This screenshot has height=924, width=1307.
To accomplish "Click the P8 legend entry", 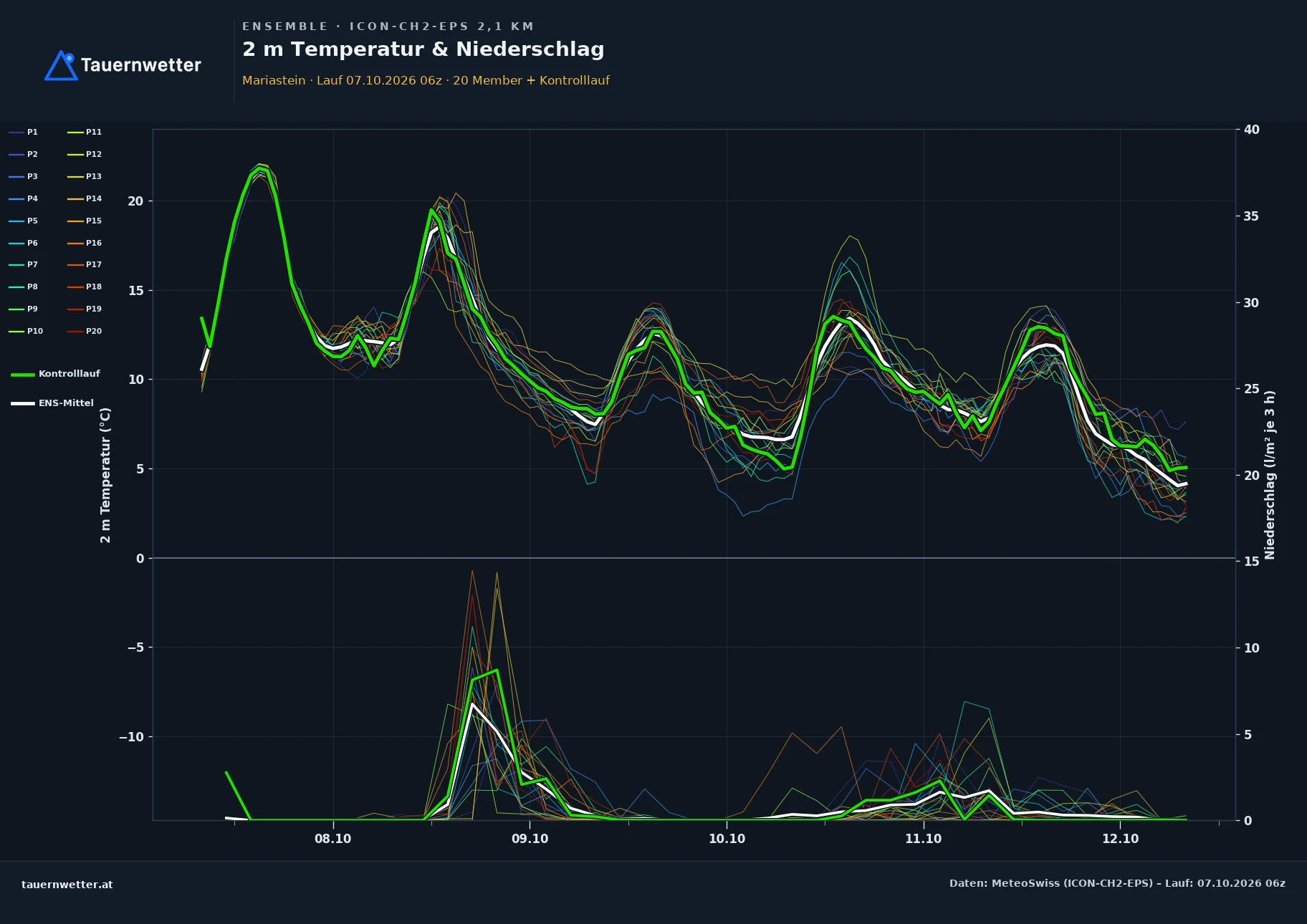I will pyautogui.click(x=24, y=287).
